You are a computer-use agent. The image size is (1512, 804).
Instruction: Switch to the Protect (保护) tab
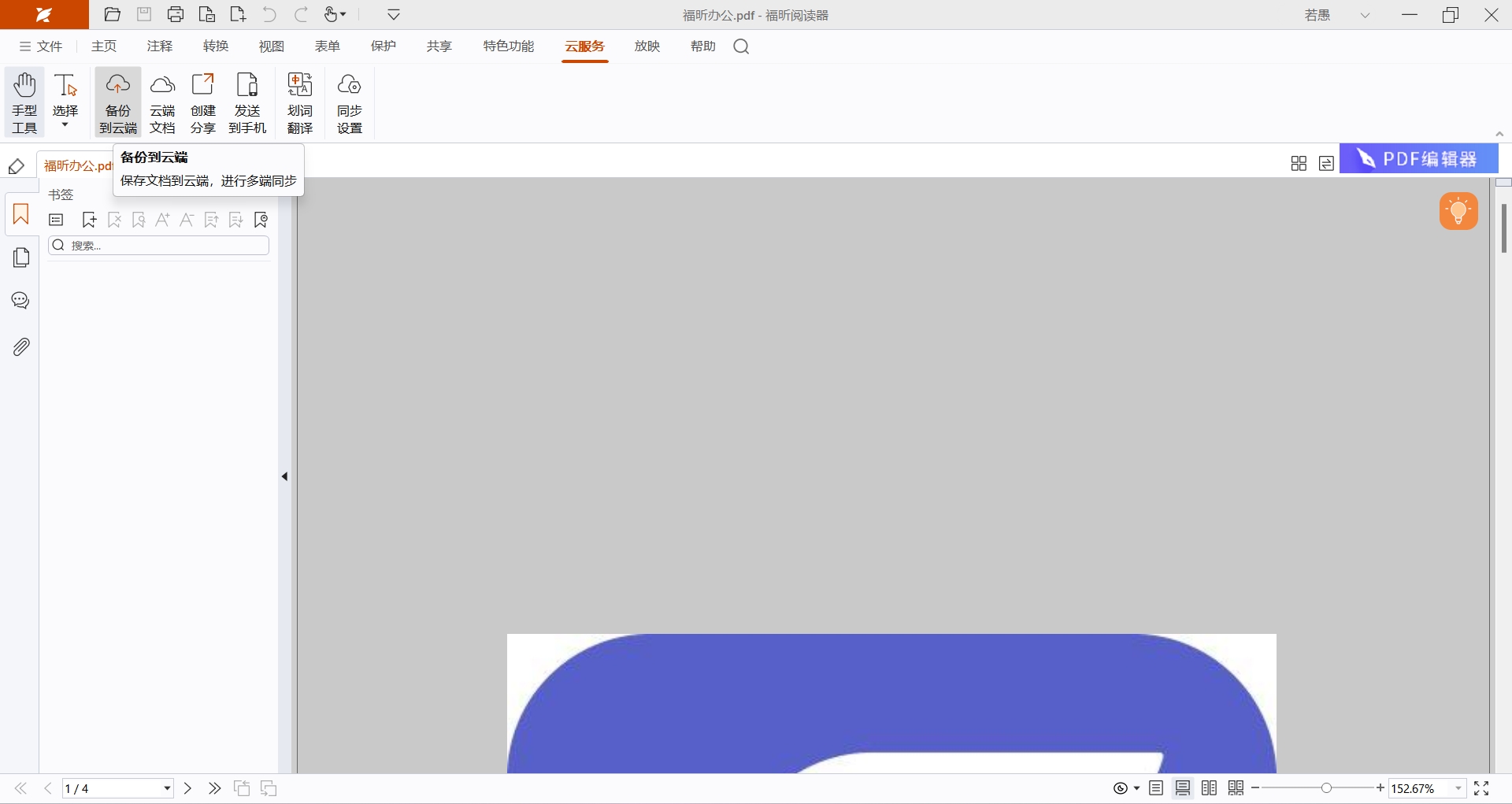click(384, 46)
